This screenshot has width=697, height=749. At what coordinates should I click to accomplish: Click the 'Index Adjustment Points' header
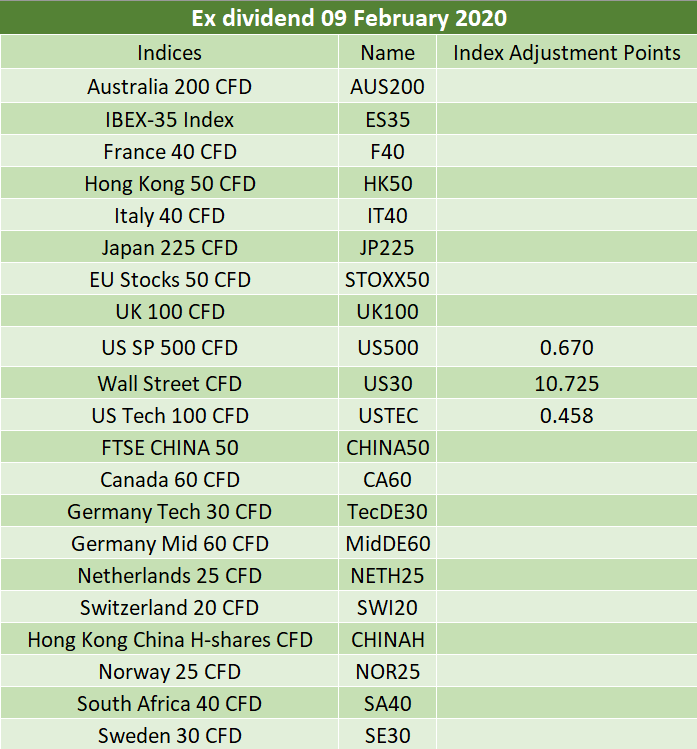pyautogui.click(x=567, y=53)
